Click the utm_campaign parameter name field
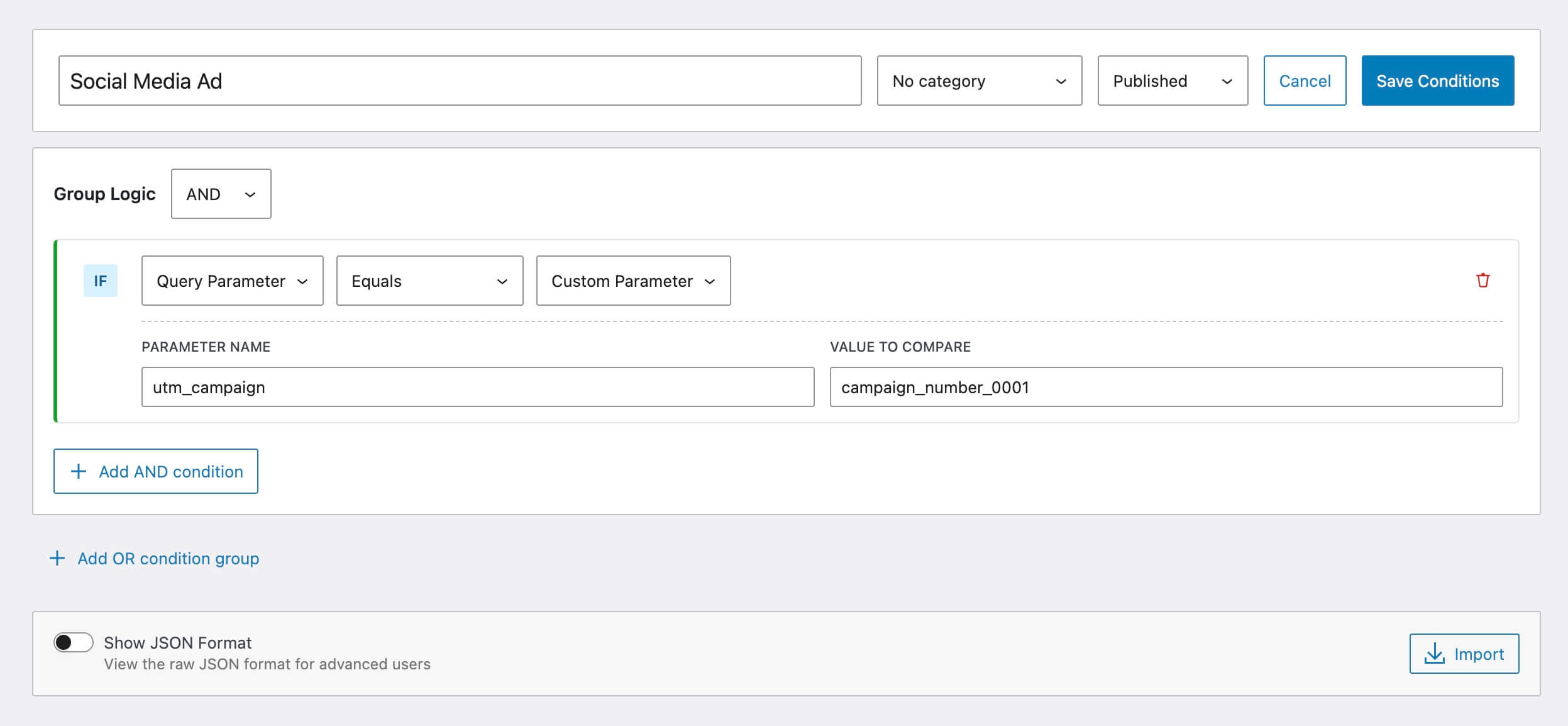The width and height of the screenshot is (1568, 726). point(478,387)
